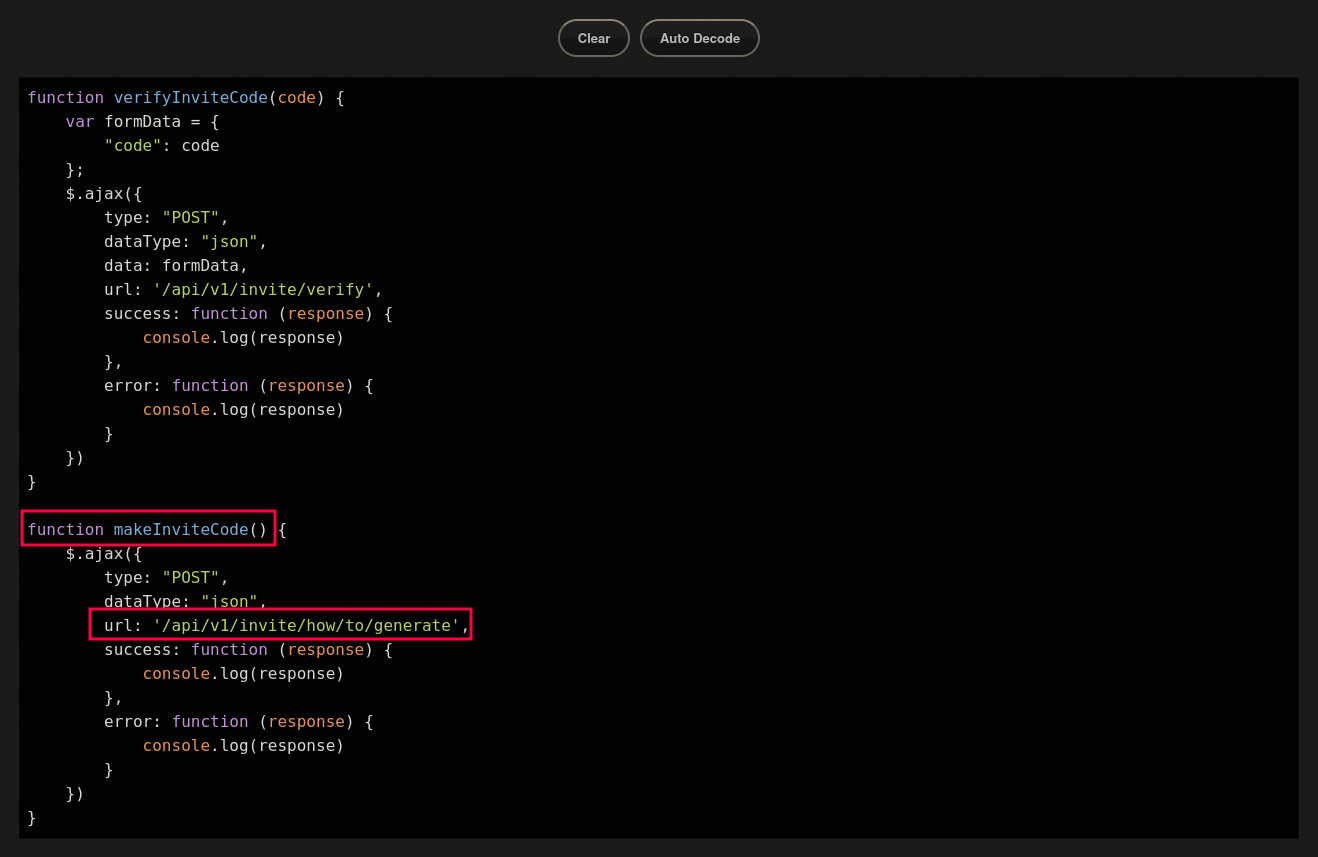Image resolution: width=1318 pixels, height=857 pixels.
Task: Click the makeInviteCode function name
Action: (180, 529)
